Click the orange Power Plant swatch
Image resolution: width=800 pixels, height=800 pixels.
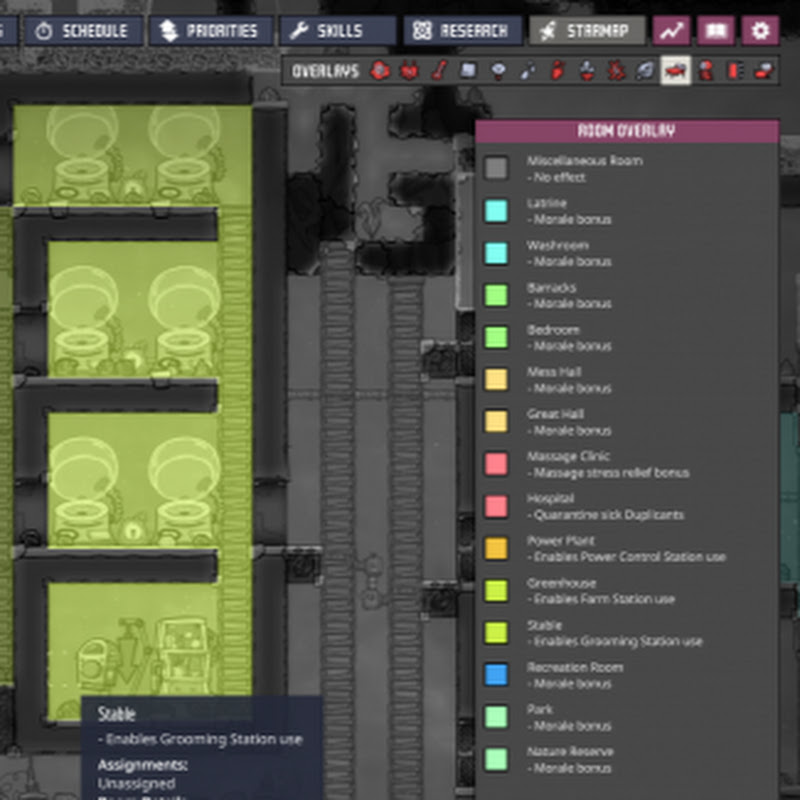(x=496, y=548)
